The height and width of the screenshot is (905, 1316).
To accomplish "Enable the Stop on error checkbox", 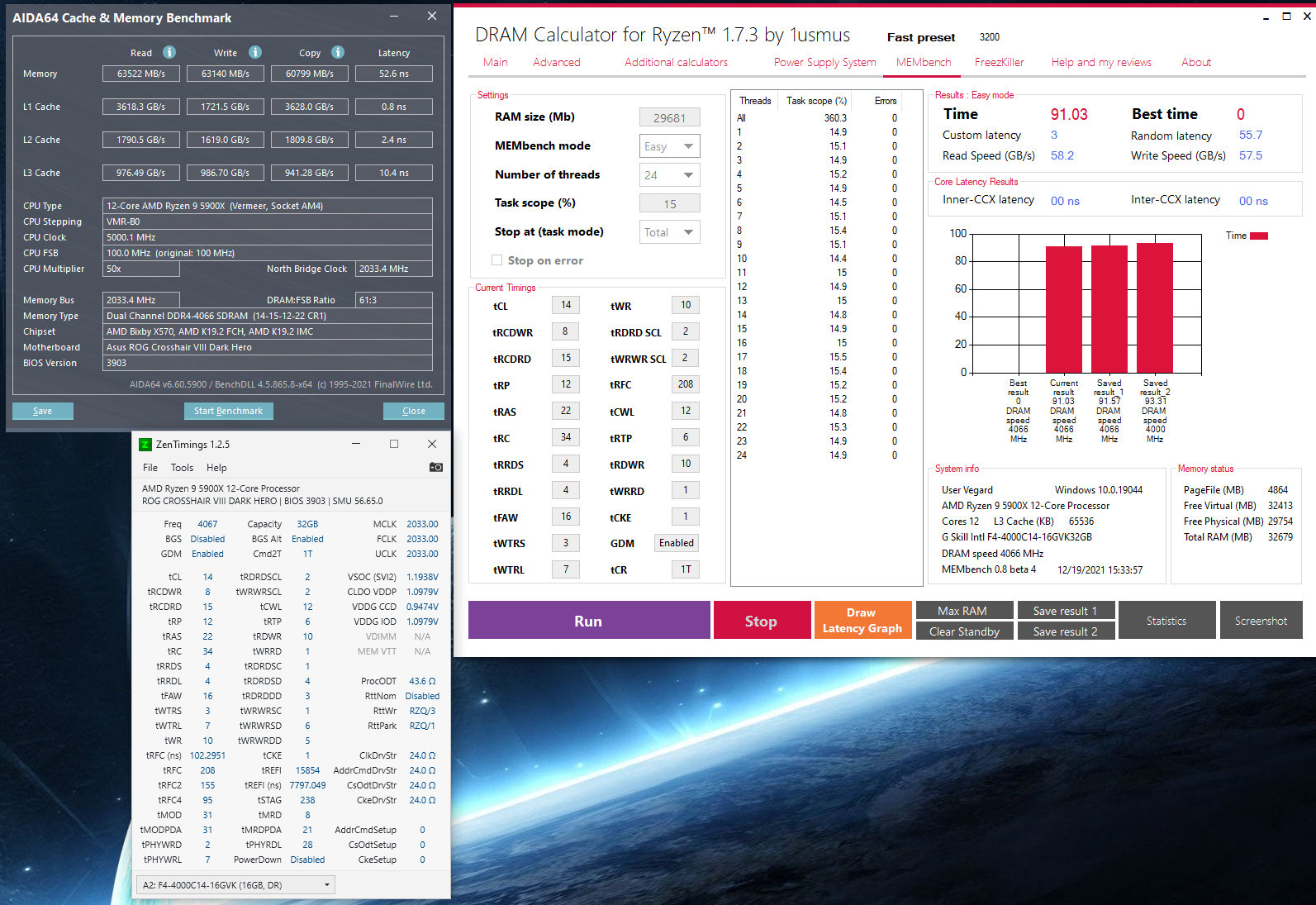I will (x=497, y=260).
